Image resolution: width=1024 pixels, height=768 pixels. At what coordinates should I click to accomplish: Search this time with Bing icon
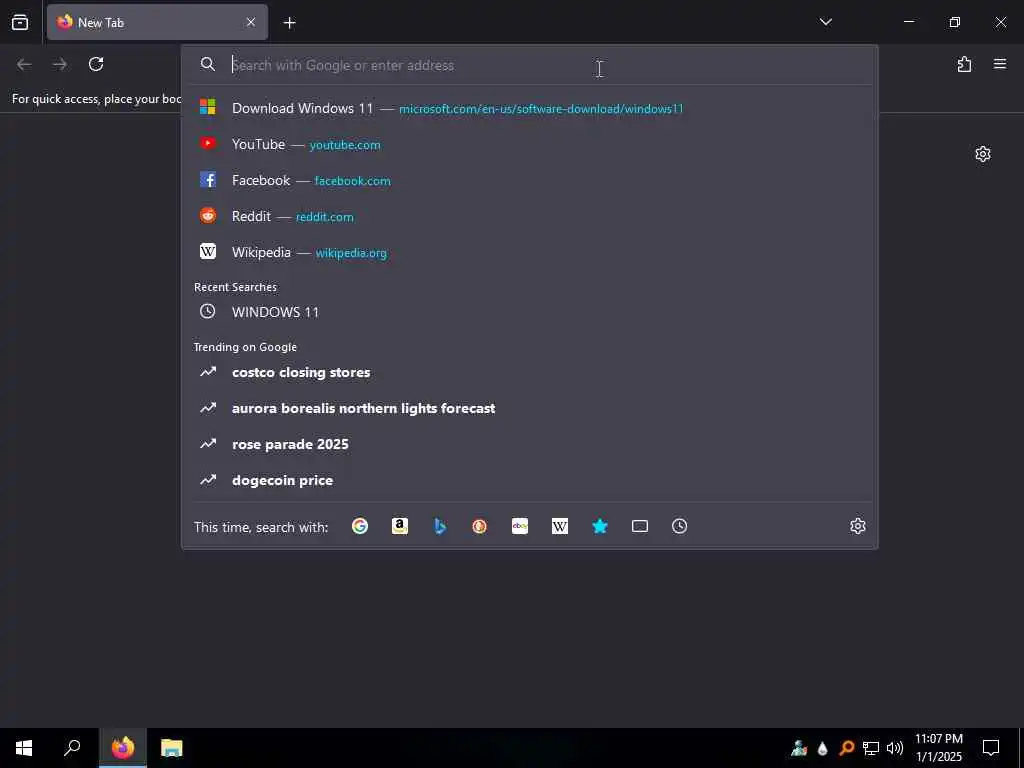440,526
